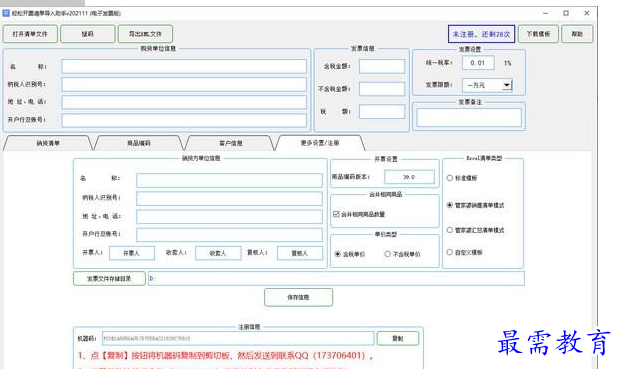
Task: Click the 复核人 input box
Action: pos(300,253)
